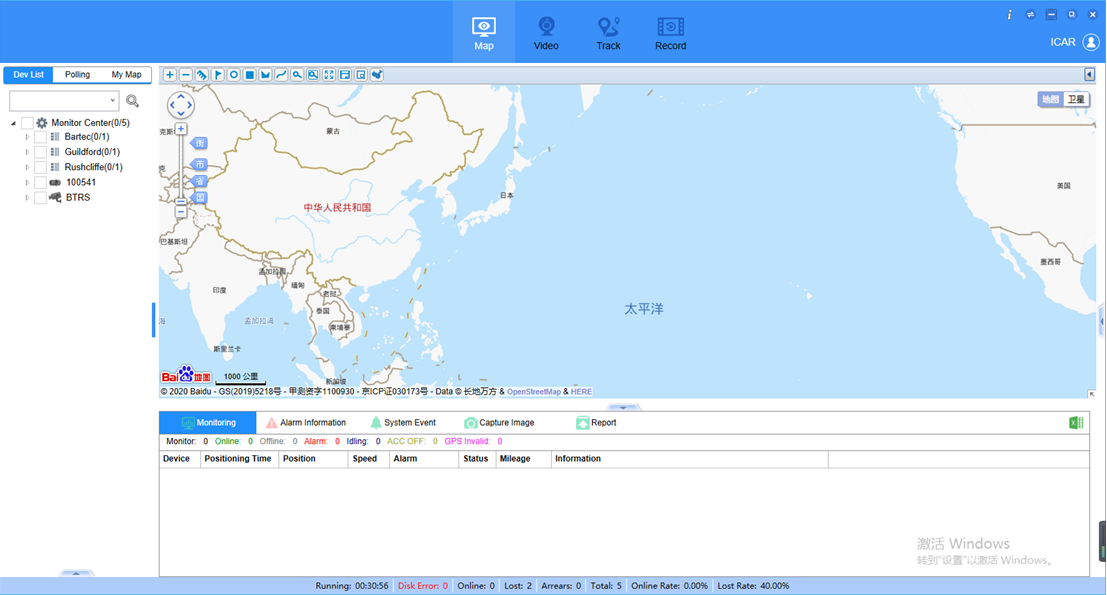Click the map zoom slider track
Image resolution: width=1107 pixels, height=595 pixels.
coord(181,166)
